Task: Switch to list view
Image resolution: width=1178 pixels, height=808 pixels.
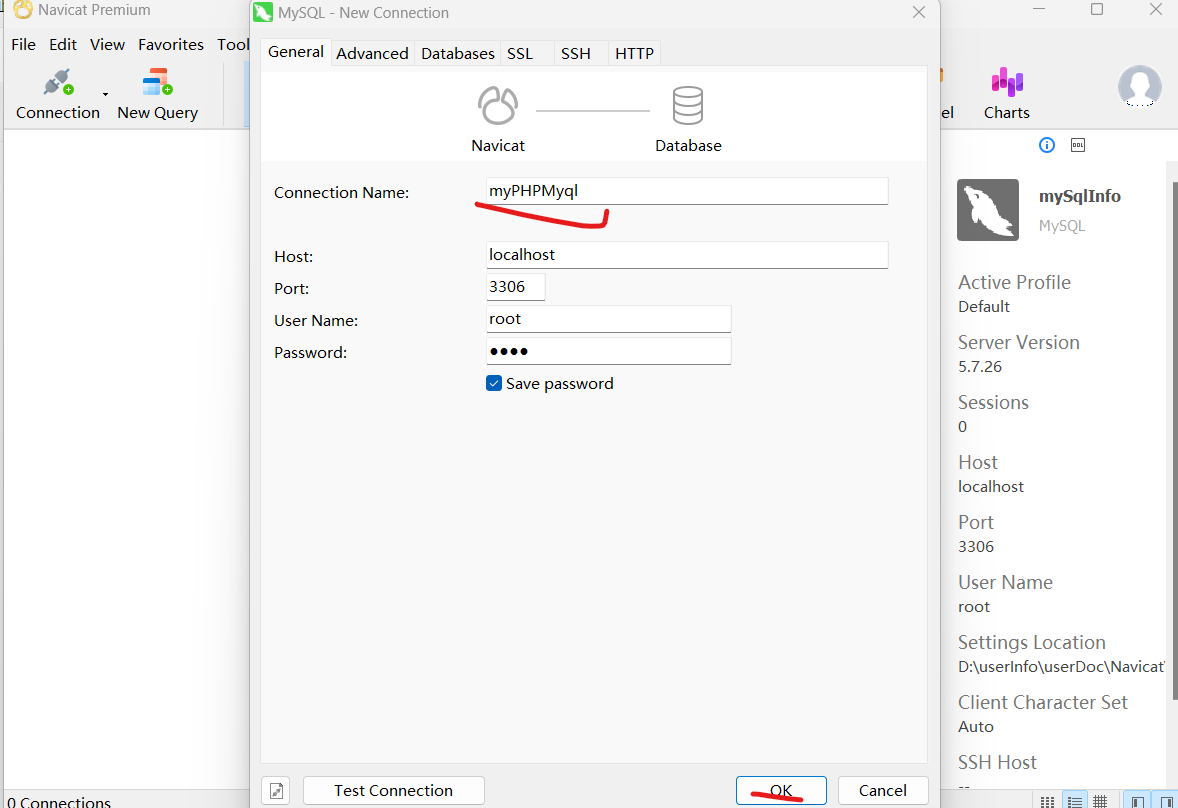Action: [1074, 801]
